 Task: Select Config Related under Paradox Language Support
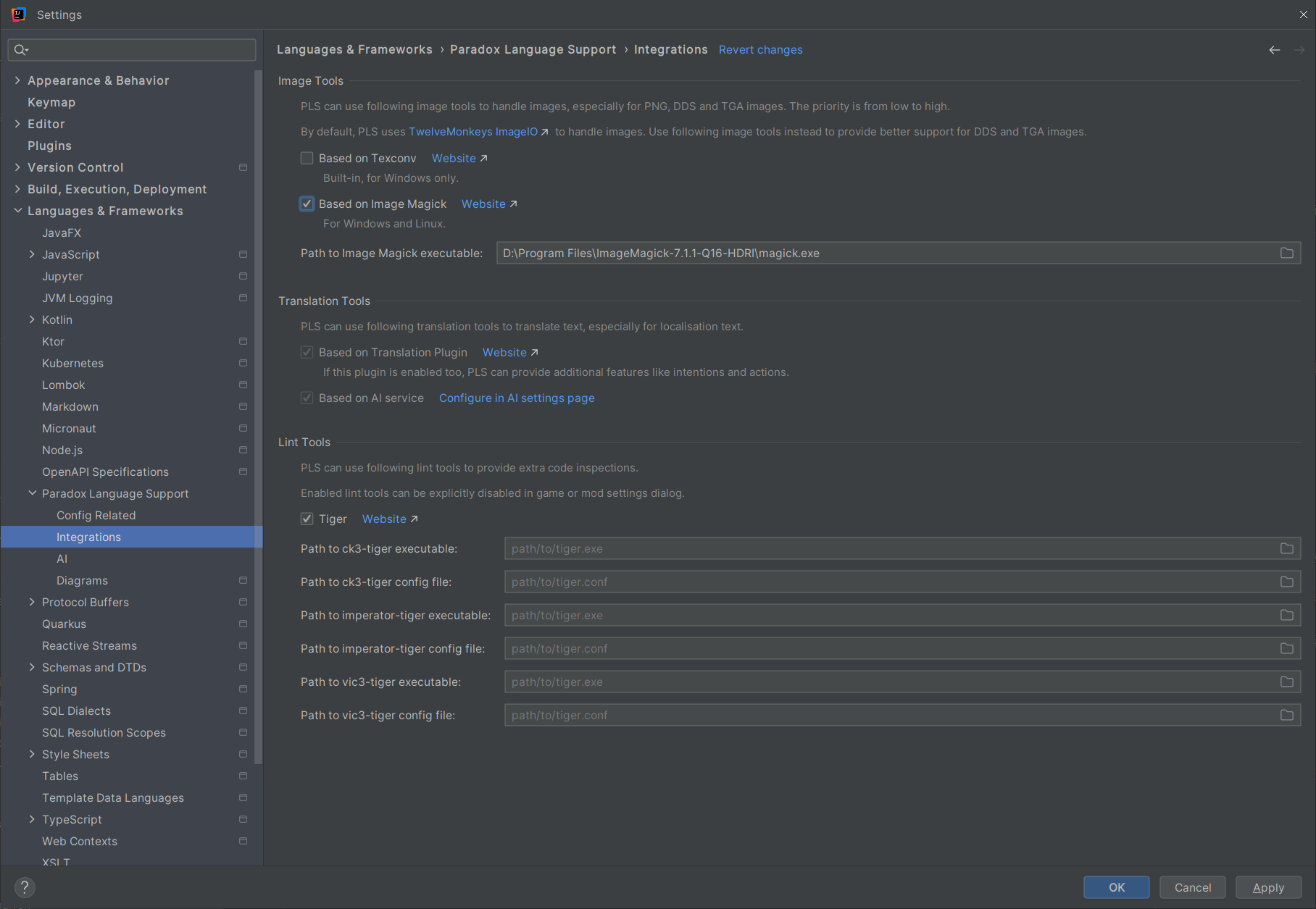point(96,515)
